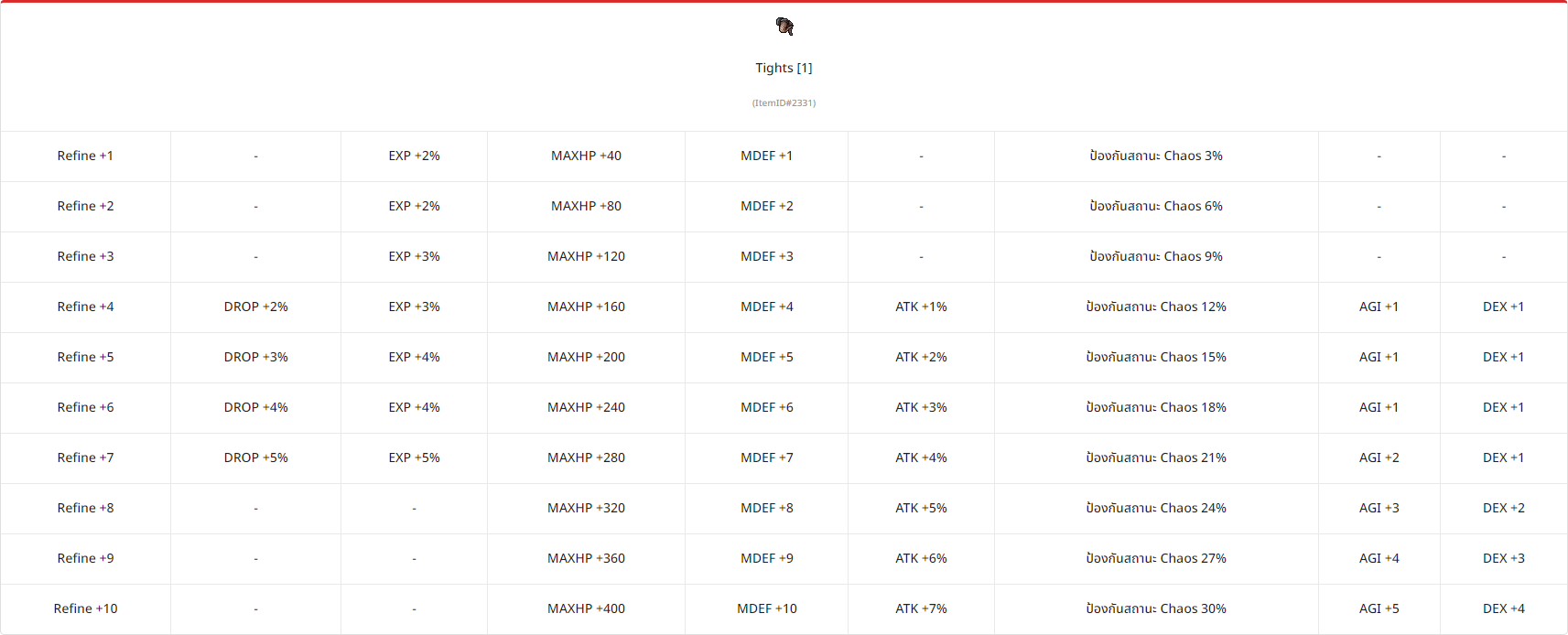Click the Chaos 3% resistance cell
The height and width of the screenshot is (635, 1568).
point(1156,156)
